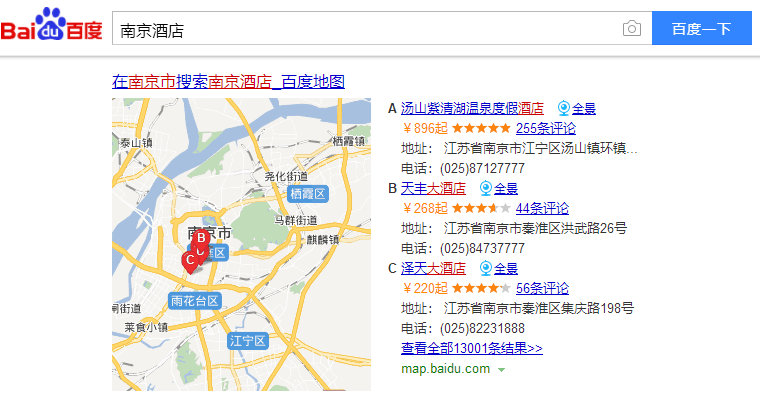Click the ￥896起 price text

pyautogui.click(x=425, y=128)
